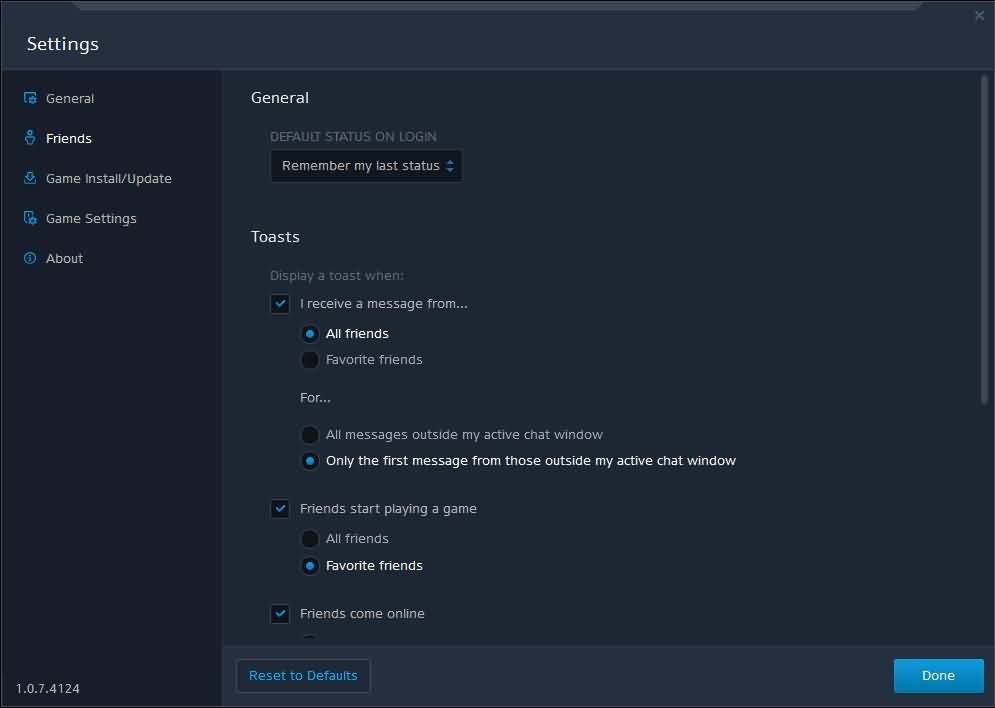Click the Friends person icon in sidebar
Screen dimensions: 995x708
pos(30,138)
